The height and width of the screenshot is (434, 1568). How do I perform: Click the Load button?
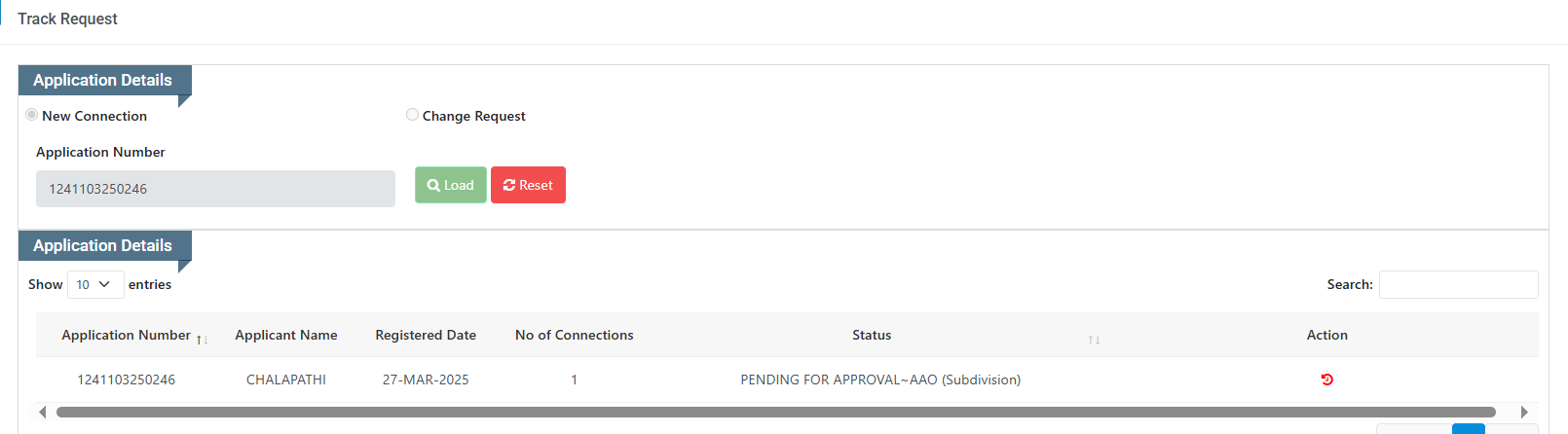[450, 185]
